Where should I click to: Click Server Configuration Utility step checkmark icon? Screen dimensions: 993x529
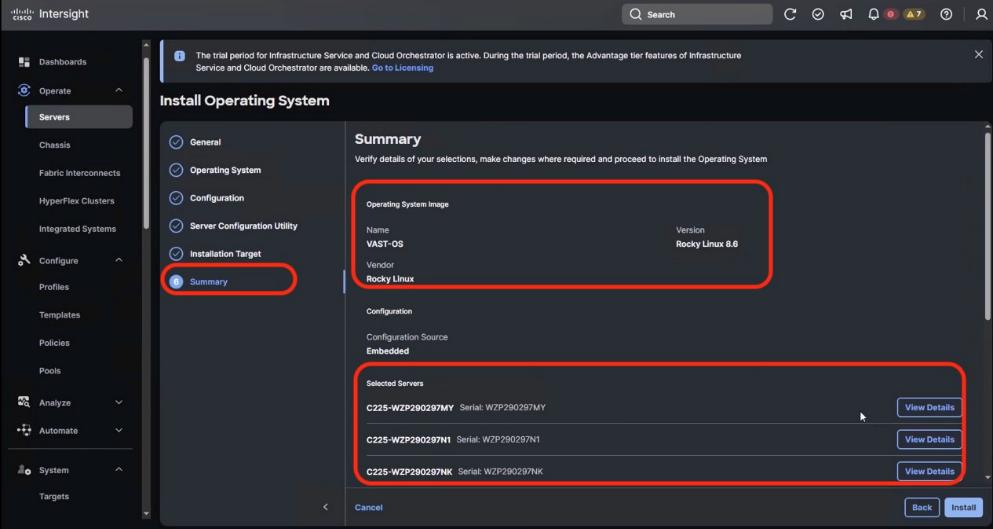point(176,226)
